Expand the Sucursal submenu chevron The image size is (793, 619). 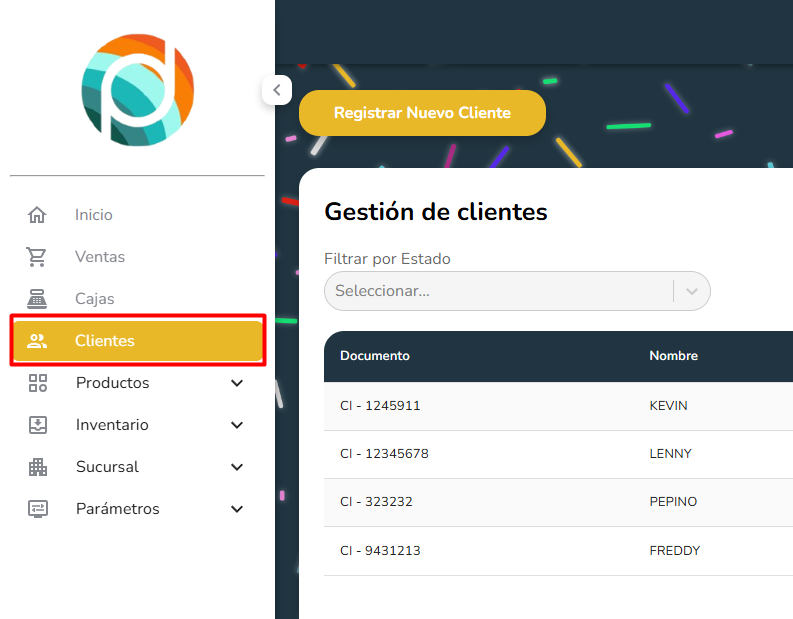click(x=237, y=467)
